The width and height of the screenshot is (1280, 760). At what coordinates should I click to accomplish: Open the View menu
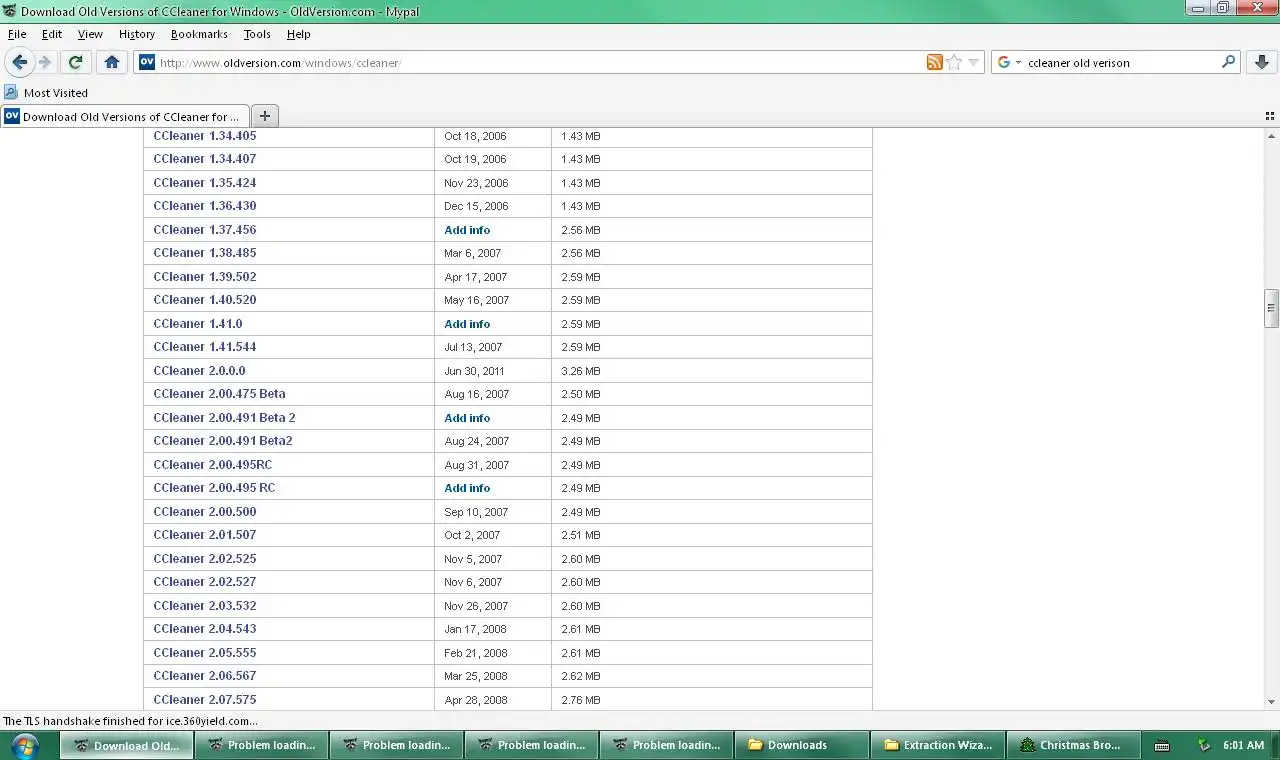pyautogui.click(x=90, y=34)
